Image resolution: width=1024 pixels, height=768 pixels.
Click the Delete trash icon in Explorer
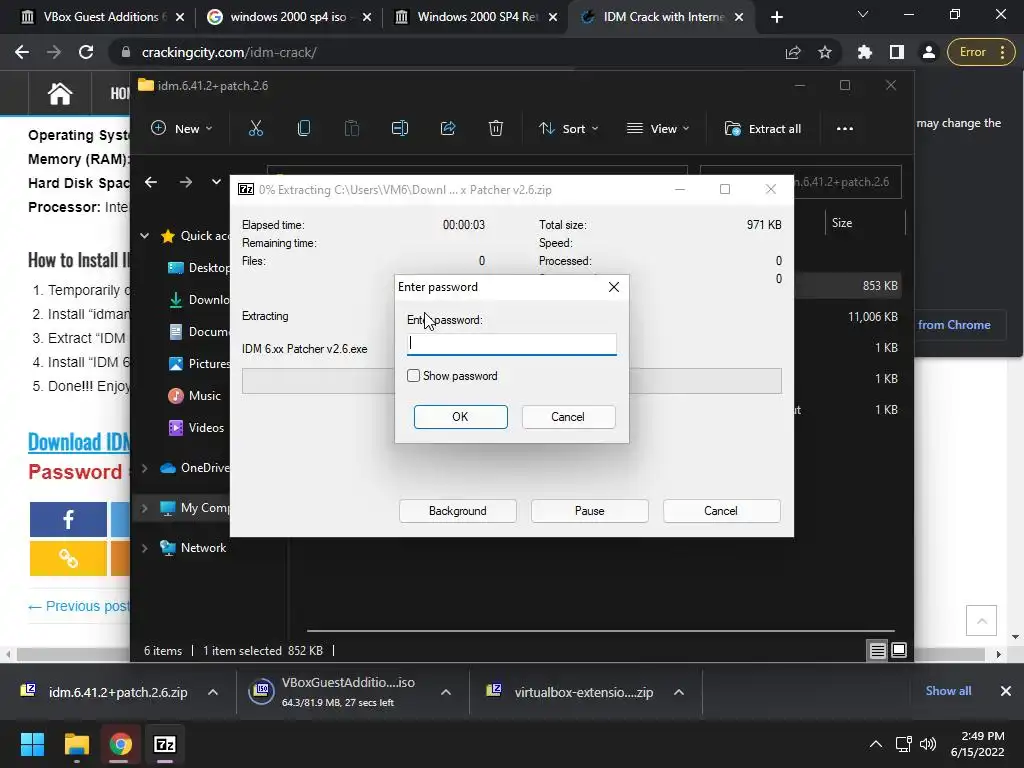click(x=496, y=129)
